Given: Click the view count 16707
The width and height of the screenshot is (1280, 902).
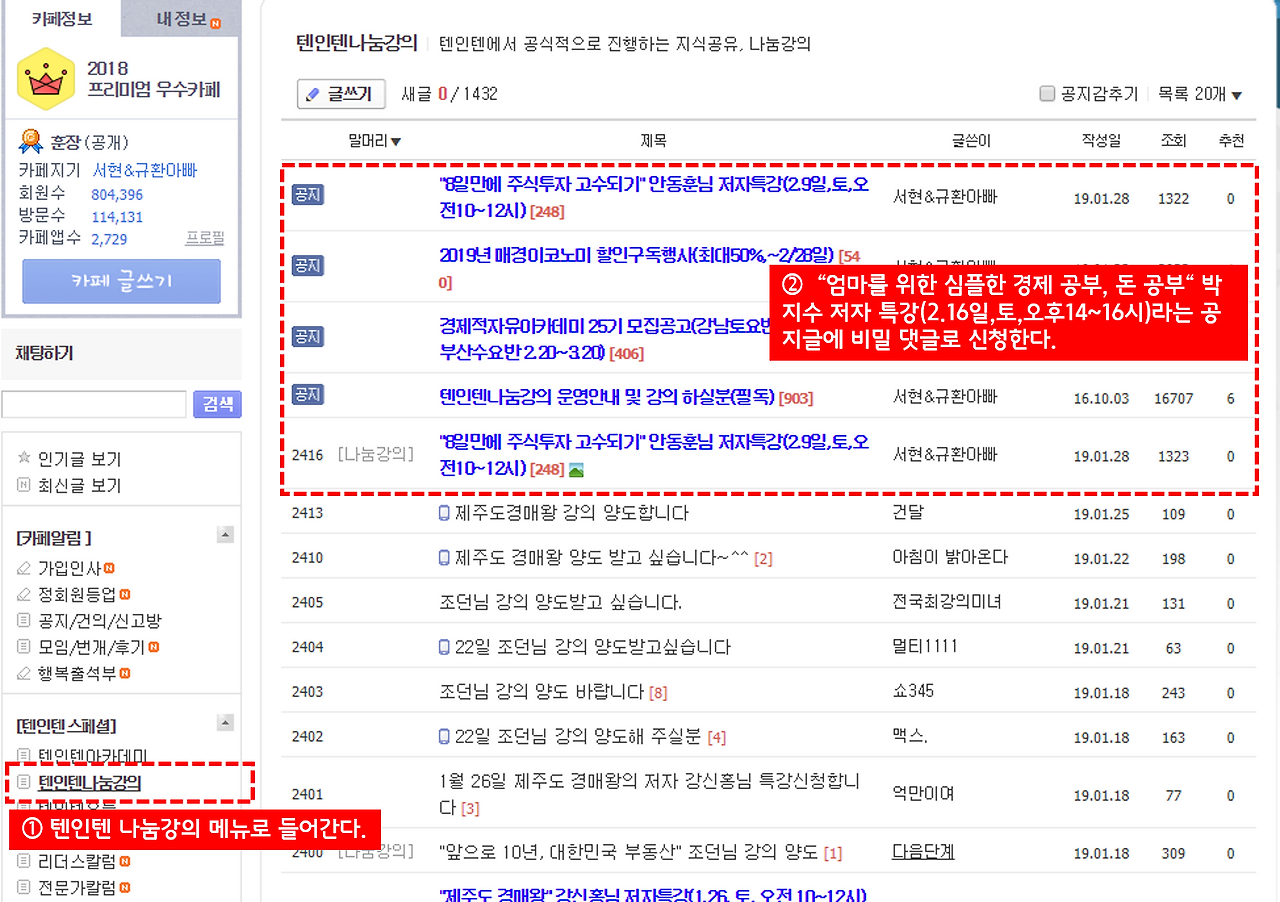Looking at the screenshot, I should coord(1173,398).
